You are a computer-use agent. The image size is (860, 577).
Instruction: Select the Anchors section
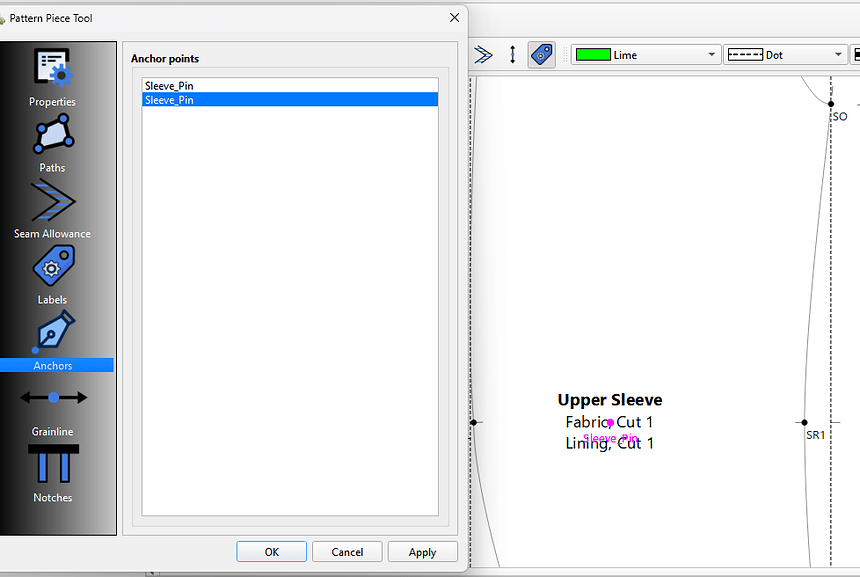point(52,340)
